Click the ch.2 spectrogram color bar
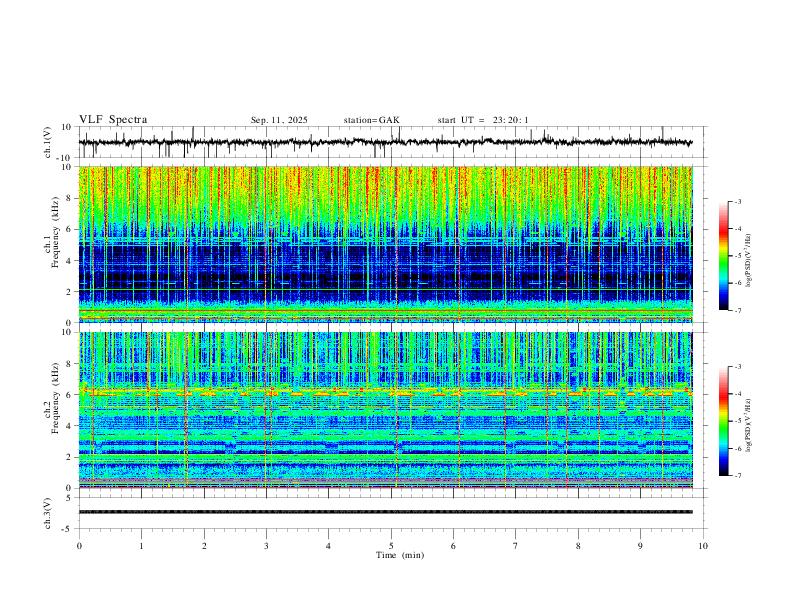This screenshot has width=792, height=612. click(x=723, y=421)
